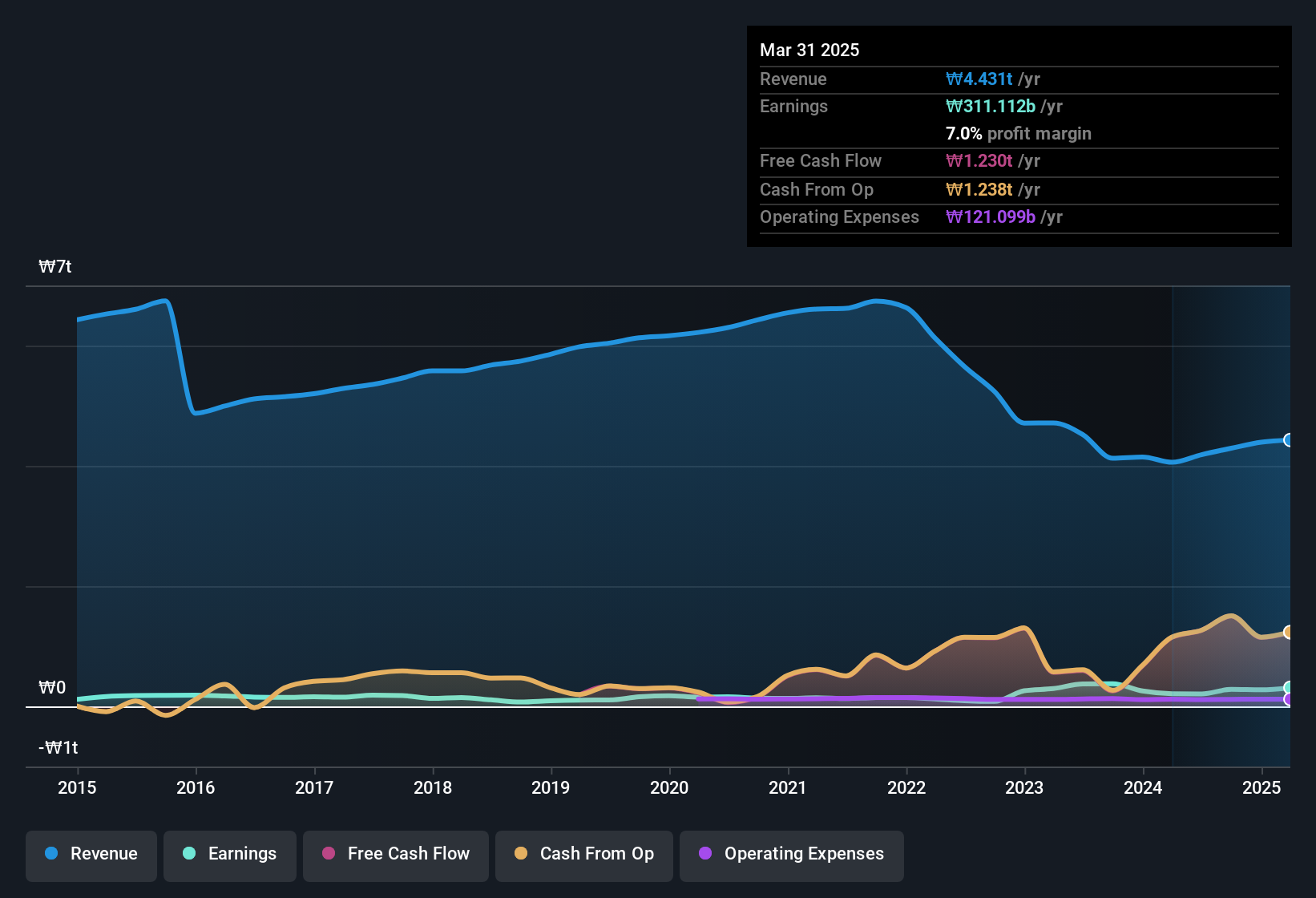Click the Revenue endpoint marker on the chart
This screenshot has height=898, width=1316.
(x=1289, y=440)
